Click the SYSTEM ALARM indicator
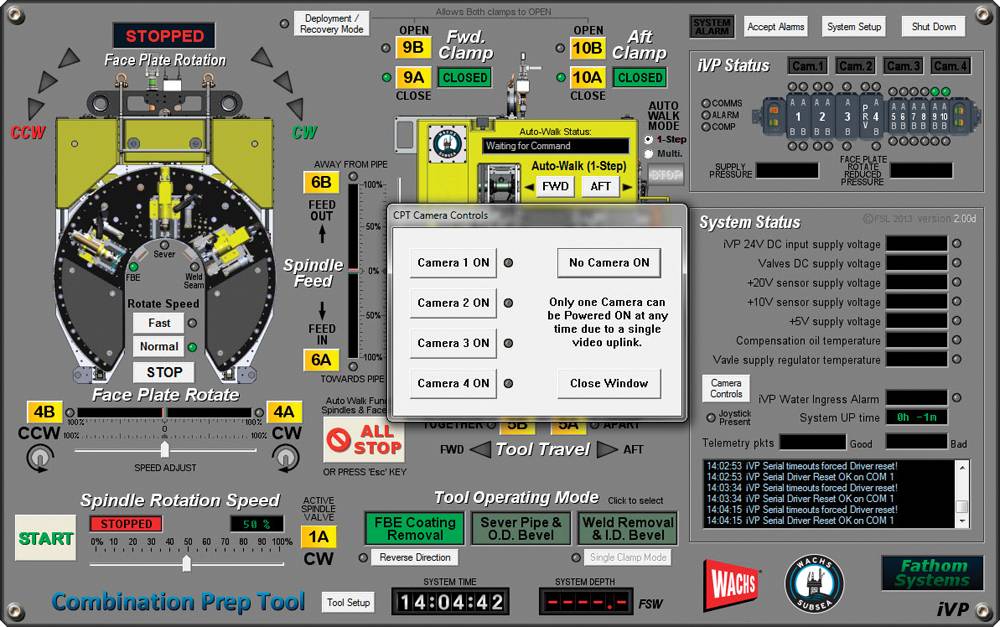1000x627 pixels. (x=712, y=27)
